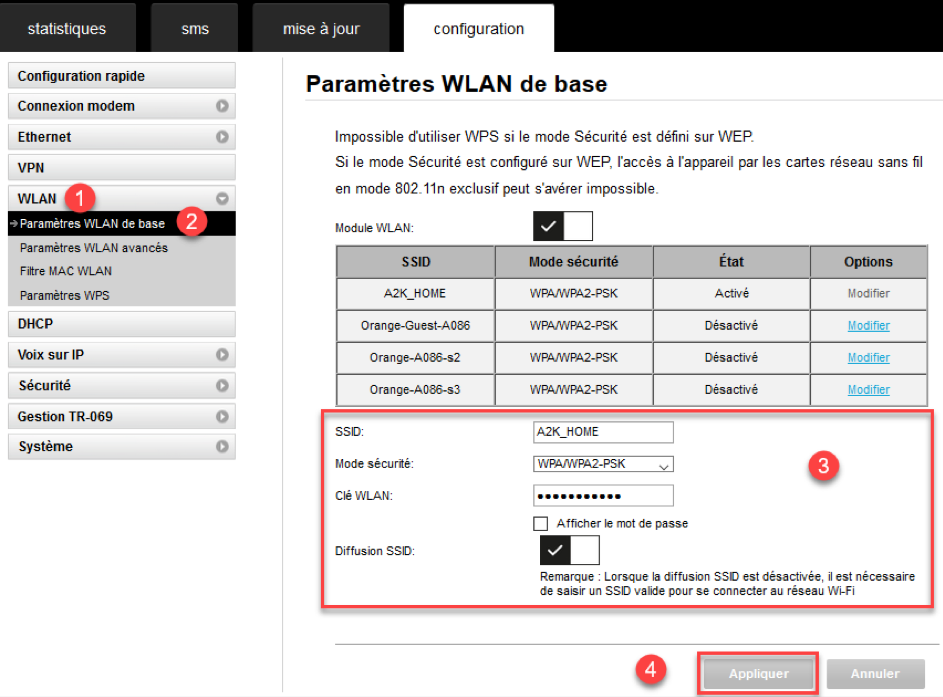Open the statistiques tab
Viewport: 943px width, 697px height.
pyautogui.click(x=66, y=29)
